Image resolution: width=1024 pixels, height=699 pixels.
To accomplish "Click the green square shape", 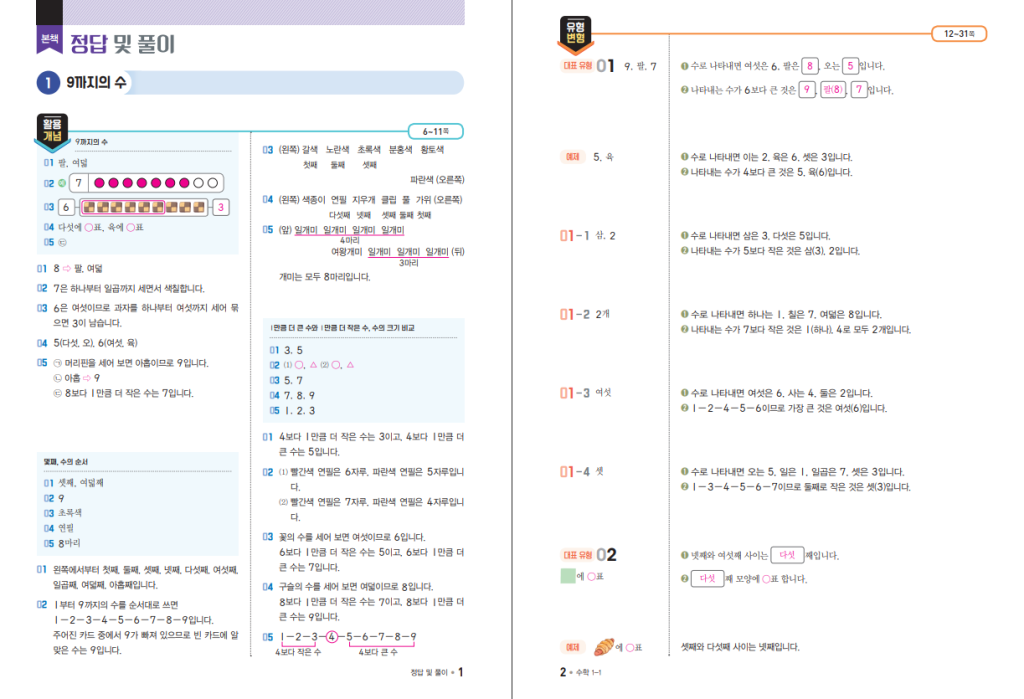I will click(x=568, y=577).
